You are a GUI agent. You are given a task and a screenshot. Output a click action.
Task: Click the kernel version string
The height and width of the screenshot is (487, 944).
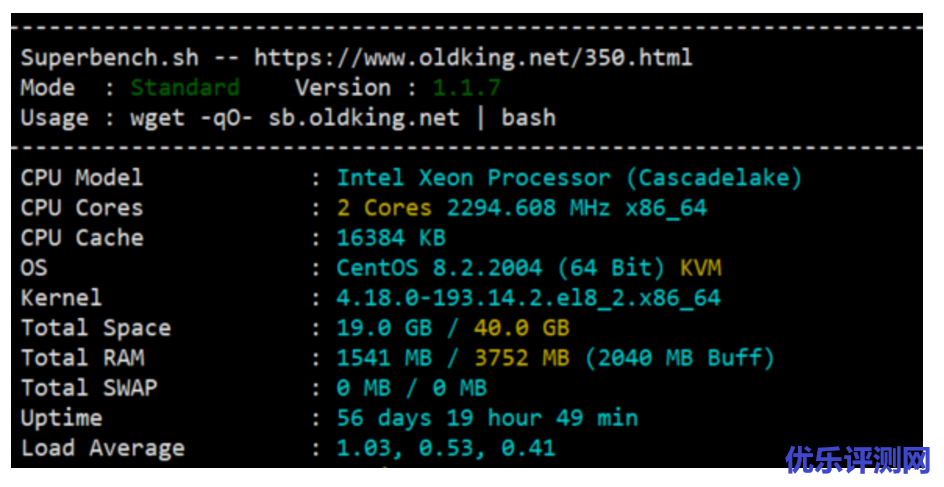(528, 298)
